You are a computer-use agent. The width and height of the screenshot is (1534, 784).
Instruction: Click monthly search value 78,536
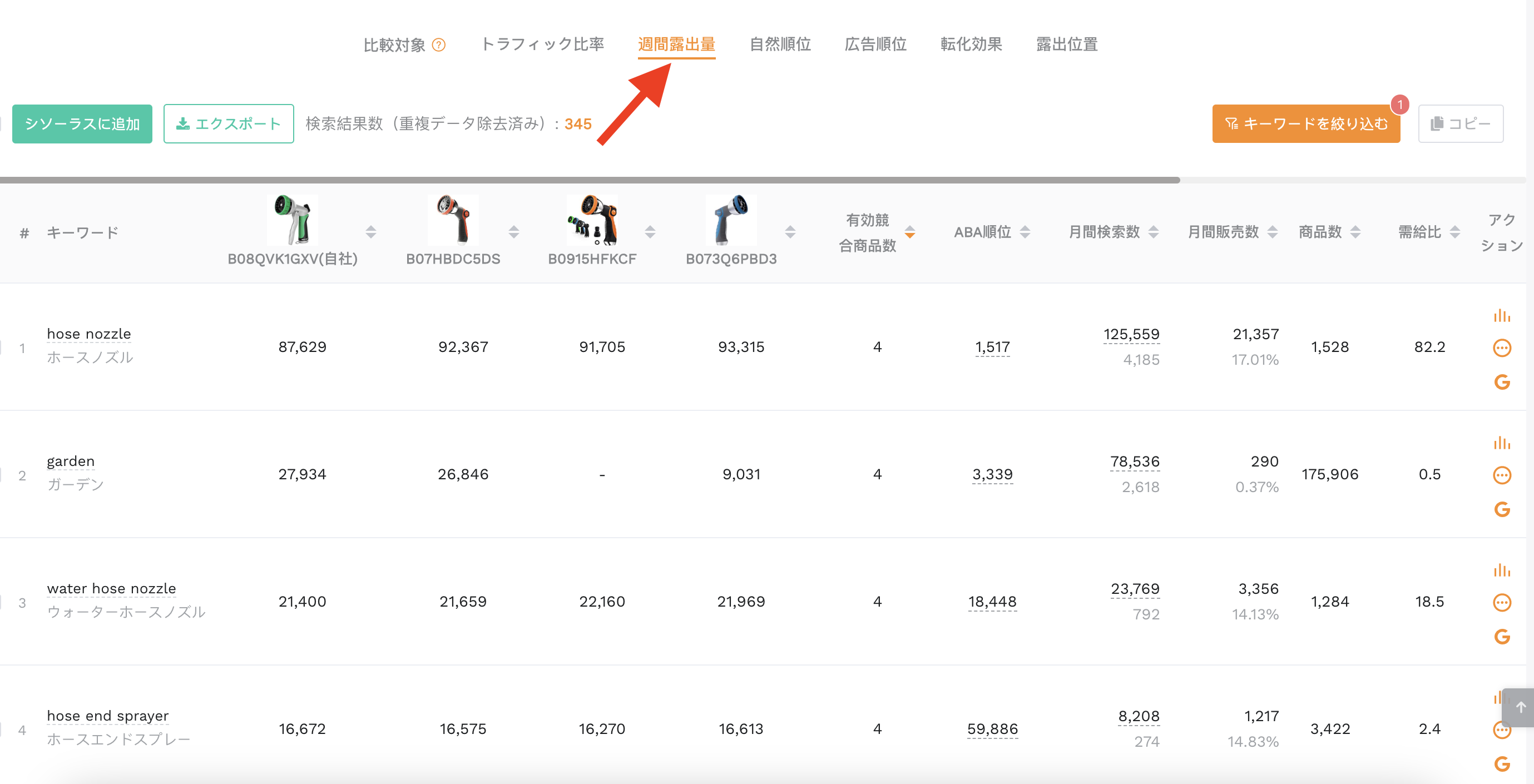pyautogui.click(x=1135, y=462)
